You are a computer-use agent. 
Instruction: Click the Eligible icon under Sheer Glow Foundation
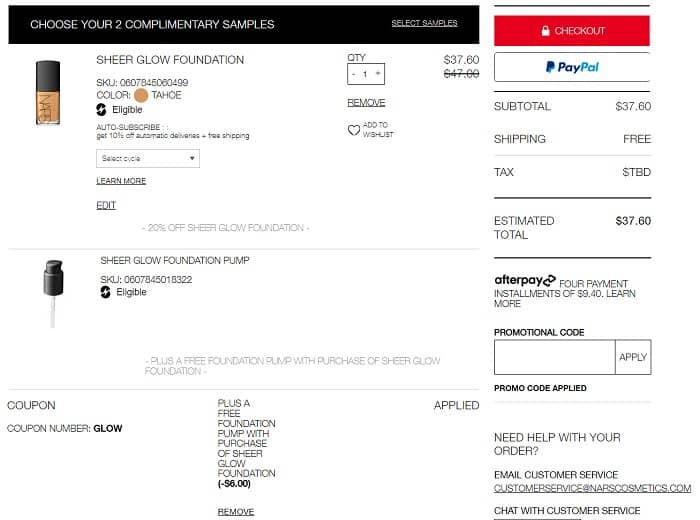click(x=101, y=110)
